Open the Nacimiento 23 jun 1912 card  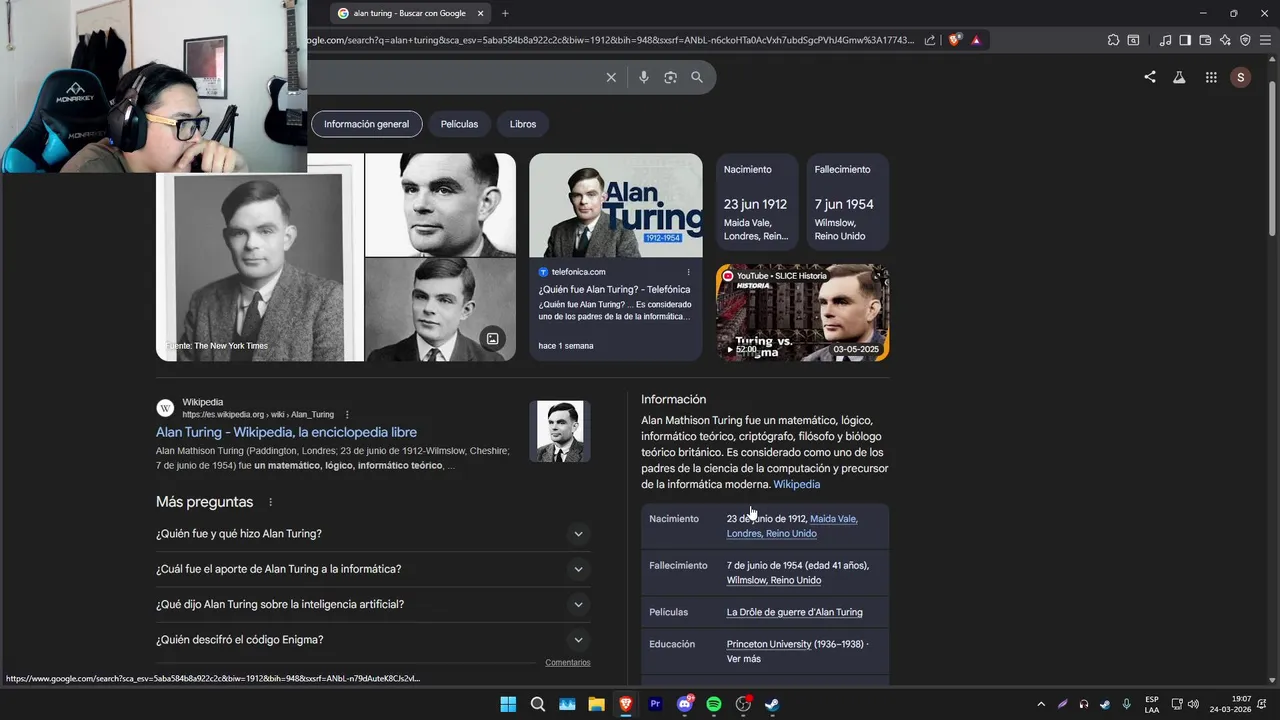point(757,202)
